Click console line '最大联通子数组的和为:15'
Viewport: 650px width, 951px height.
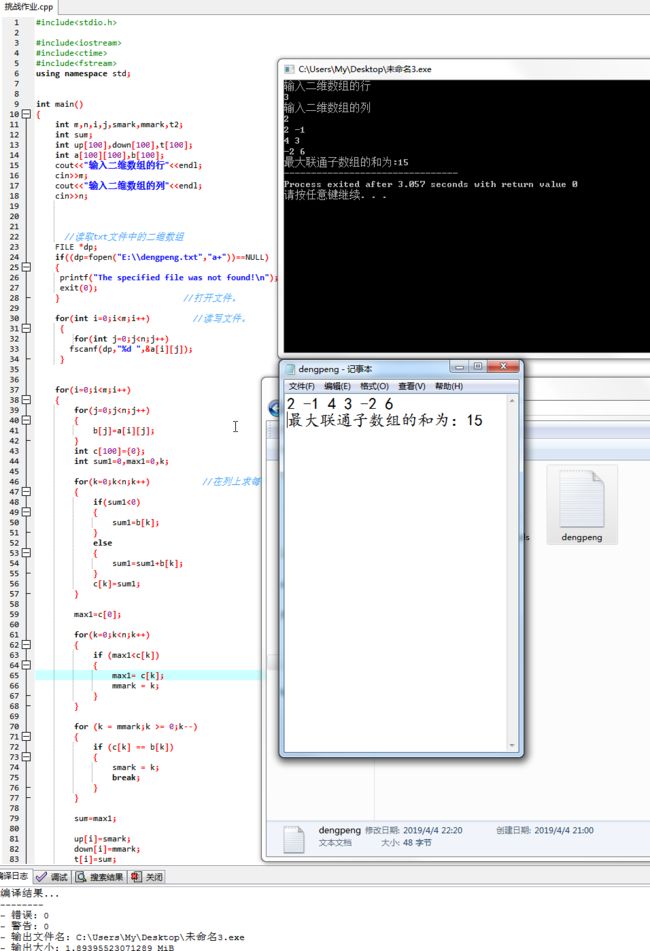[346, 162]
